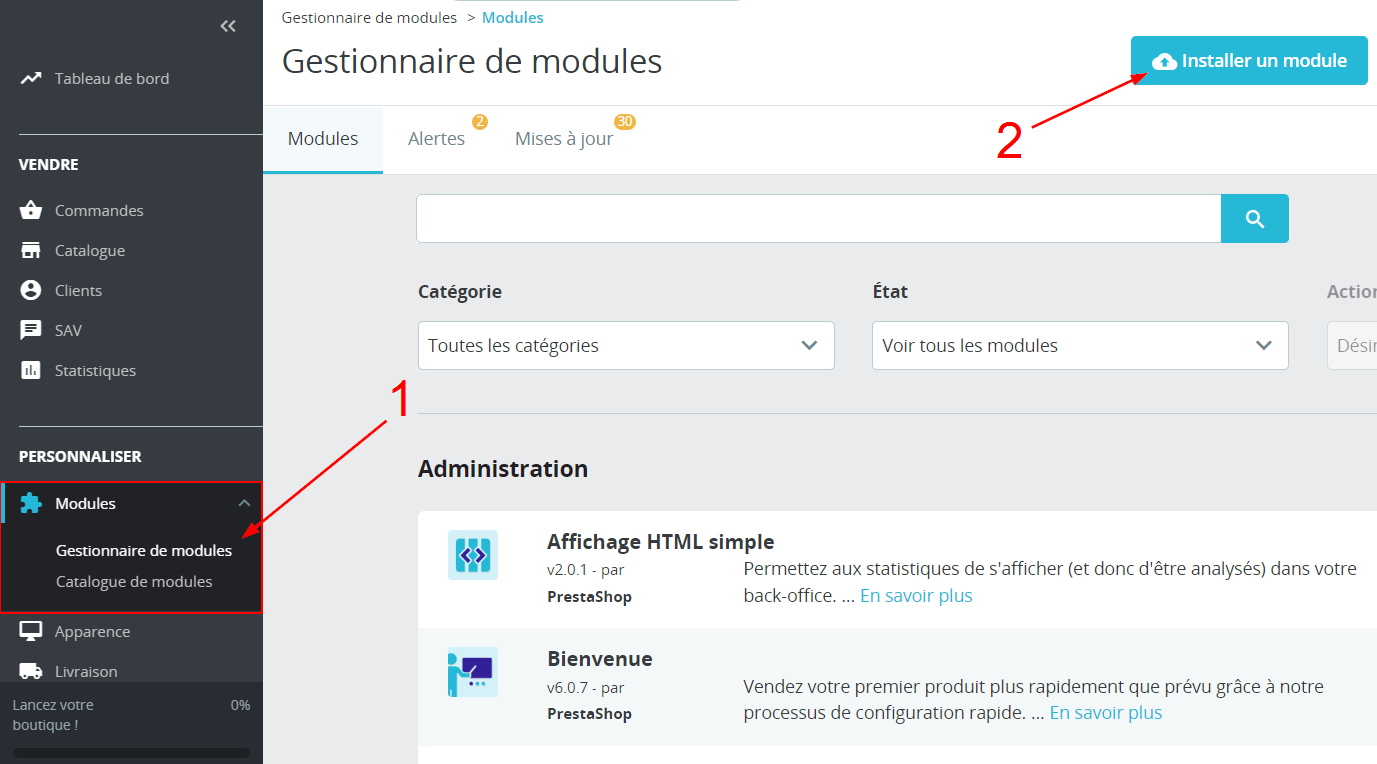
Task: Open Tableau de bord dashboard
Action: 111,79
